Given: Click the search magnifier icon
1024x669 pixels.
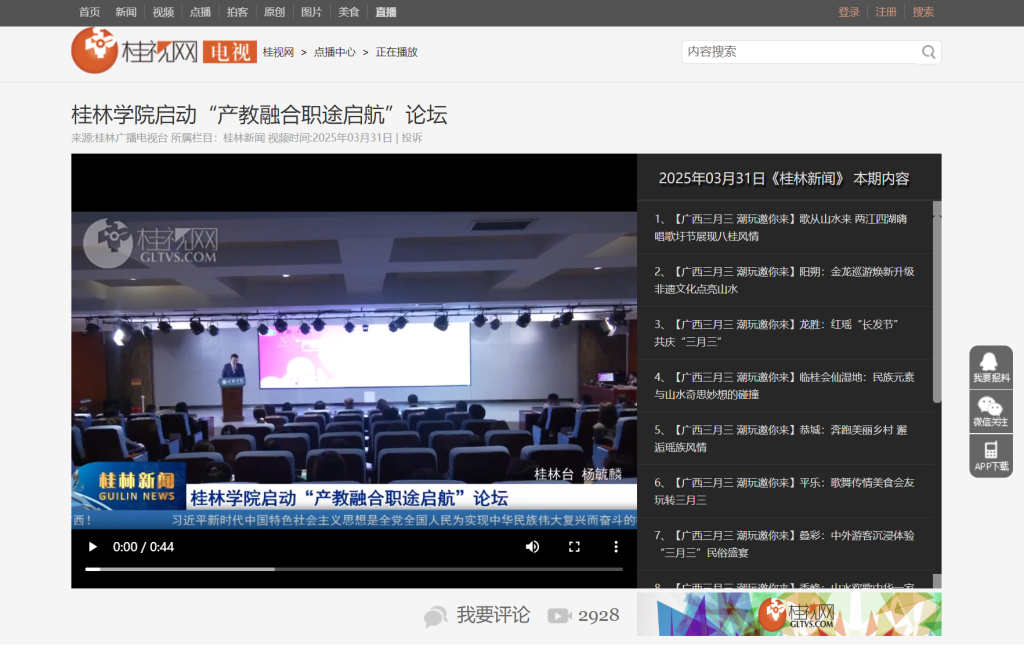Looking at the screenshot, I should tap(928, 52).
